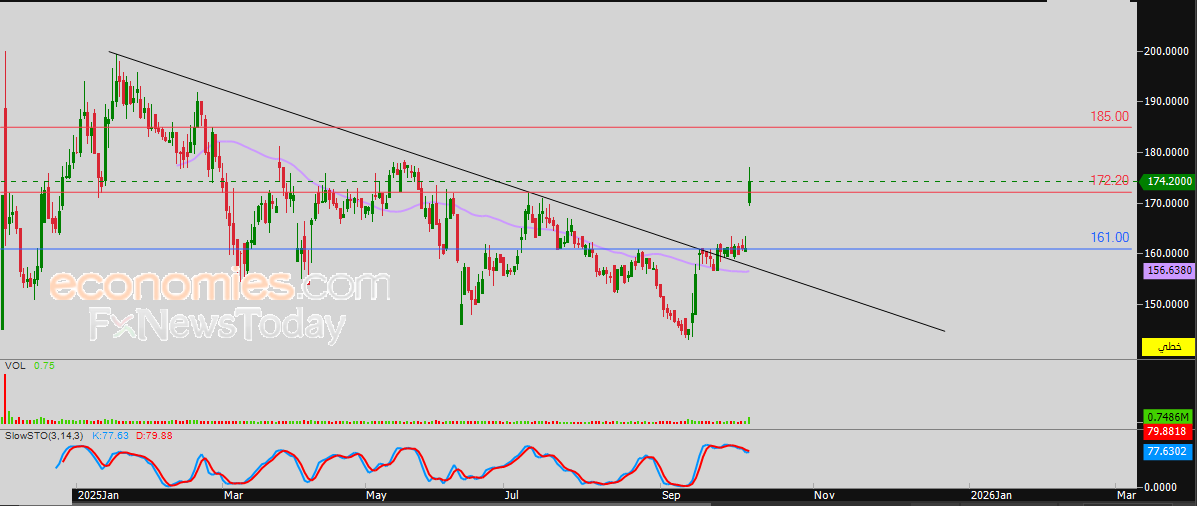
Task: Click the VOL indicator label
Action: (x=14, y=366)
